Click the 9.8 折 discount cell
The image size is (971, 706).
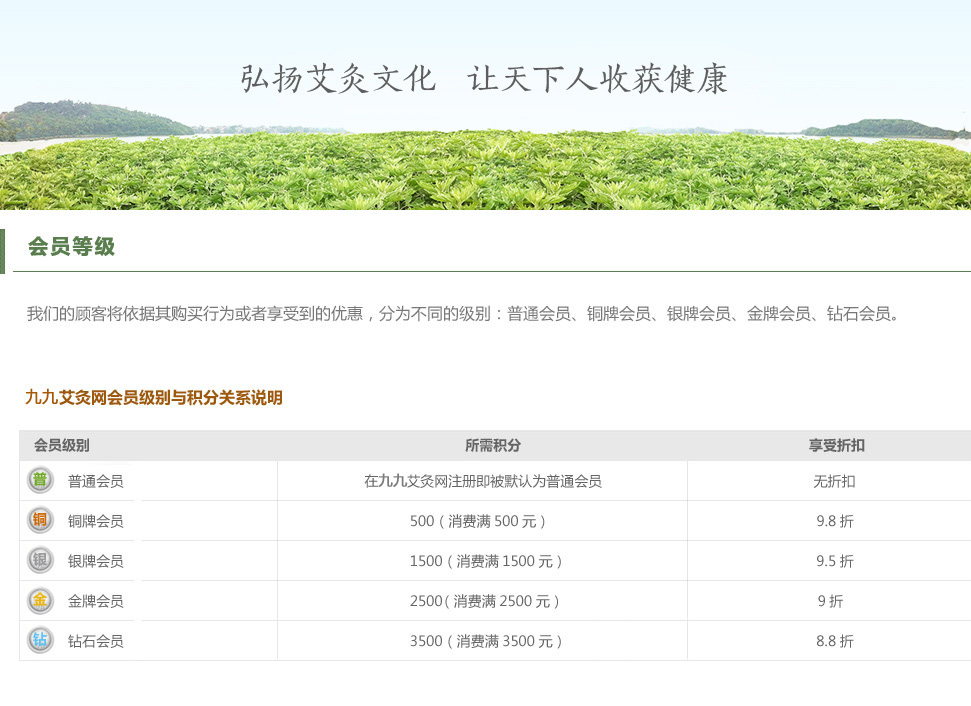pyautogui.click(x=834, y=521)
